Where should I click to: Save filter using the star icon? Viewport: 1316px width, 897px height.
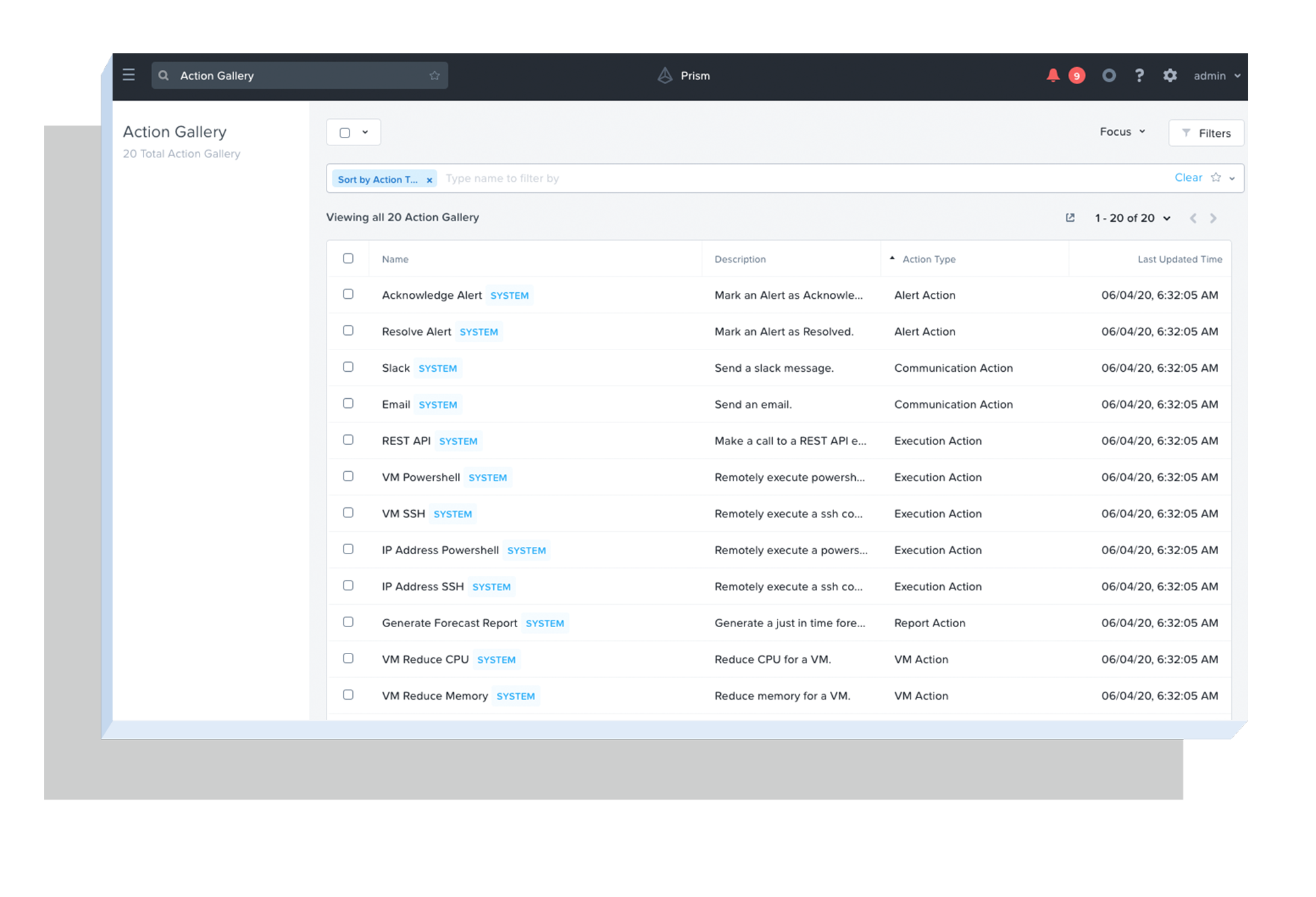pos(1216,178)
